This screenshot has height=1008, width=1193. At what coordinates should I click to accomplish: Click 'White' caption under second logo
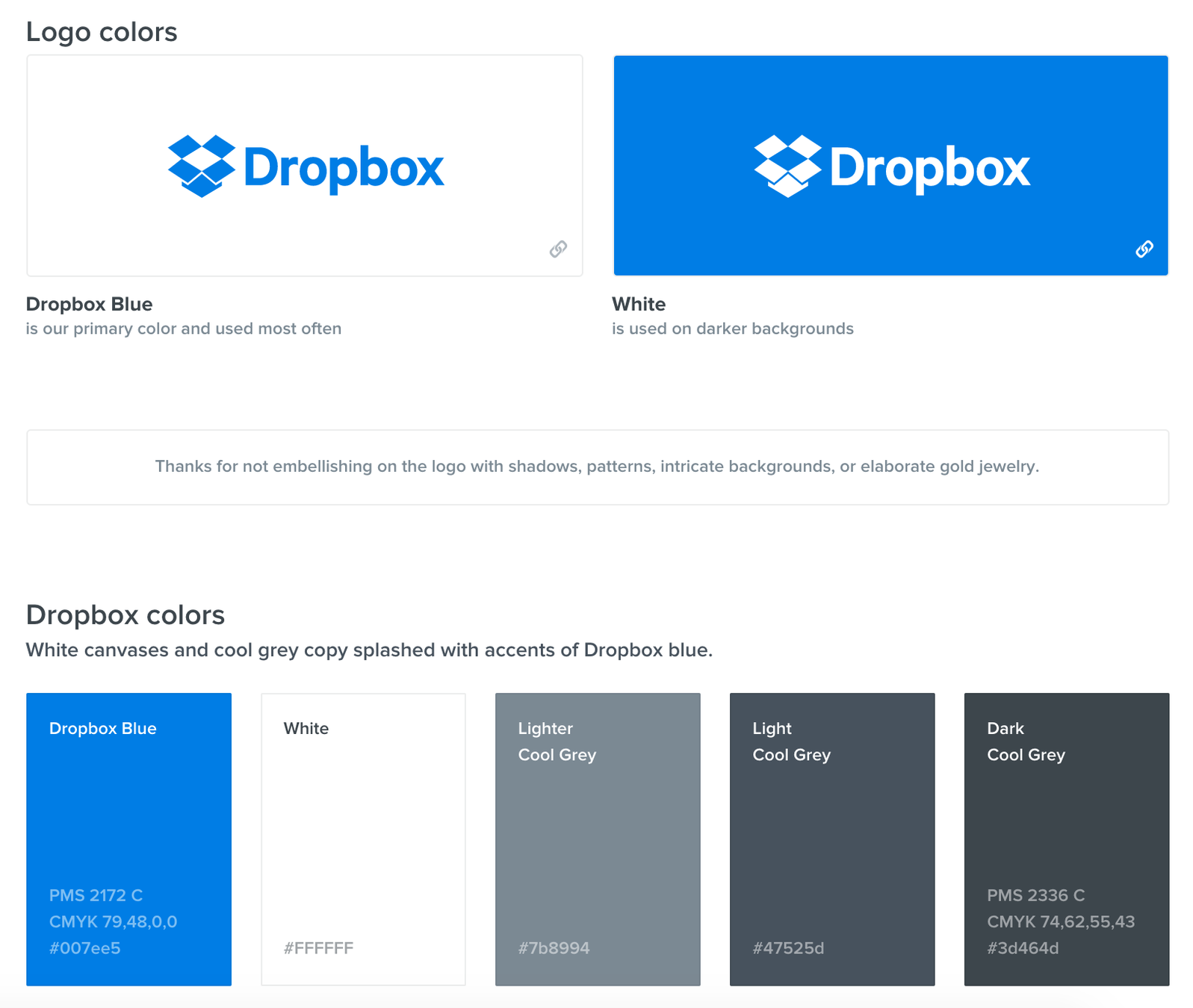(639, 304)
